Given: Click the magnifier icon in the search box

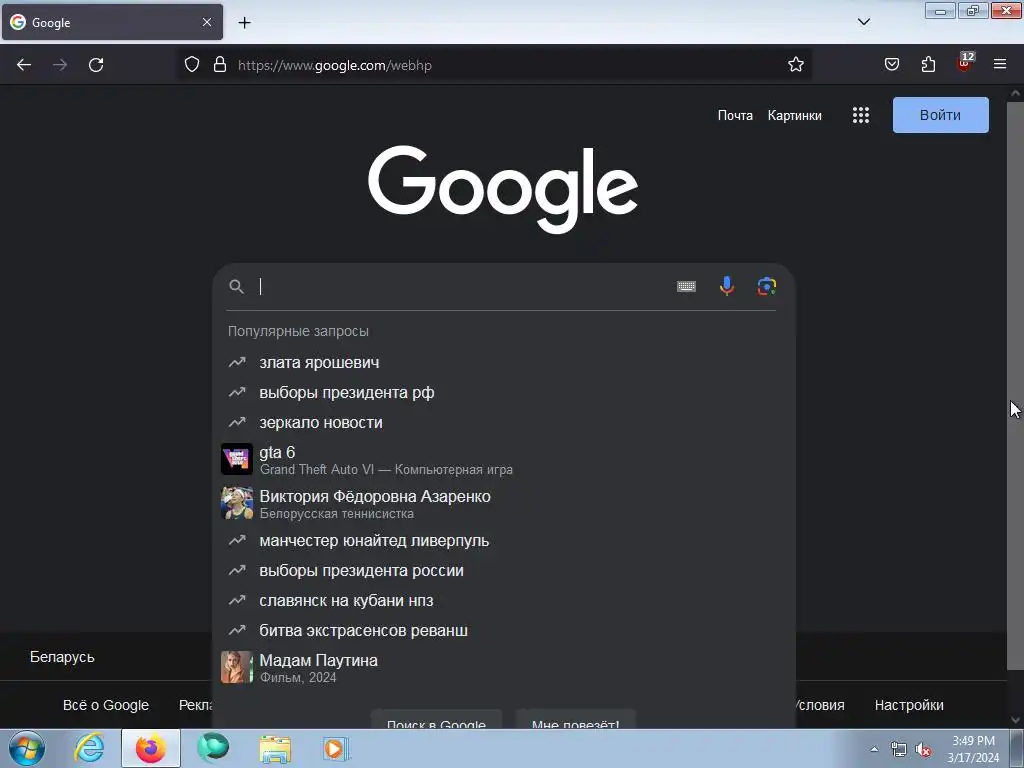Looking at the screenshot, I should [x=236, y=287].
